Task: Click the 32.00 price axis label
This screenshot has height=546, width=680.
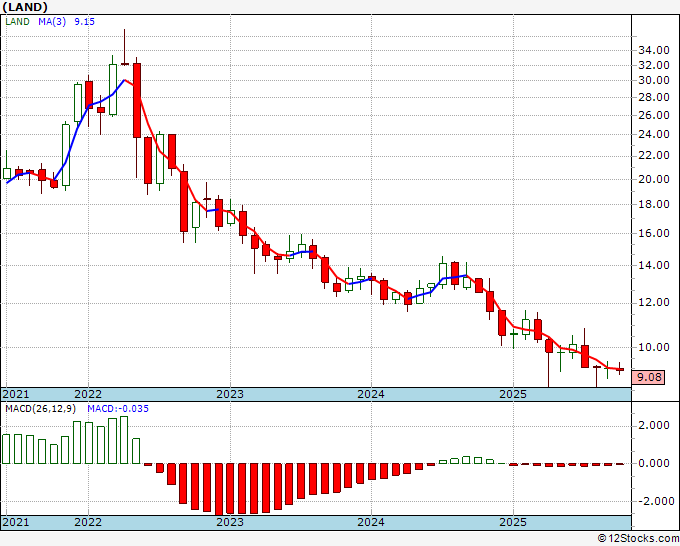Action: coord(654,65)
